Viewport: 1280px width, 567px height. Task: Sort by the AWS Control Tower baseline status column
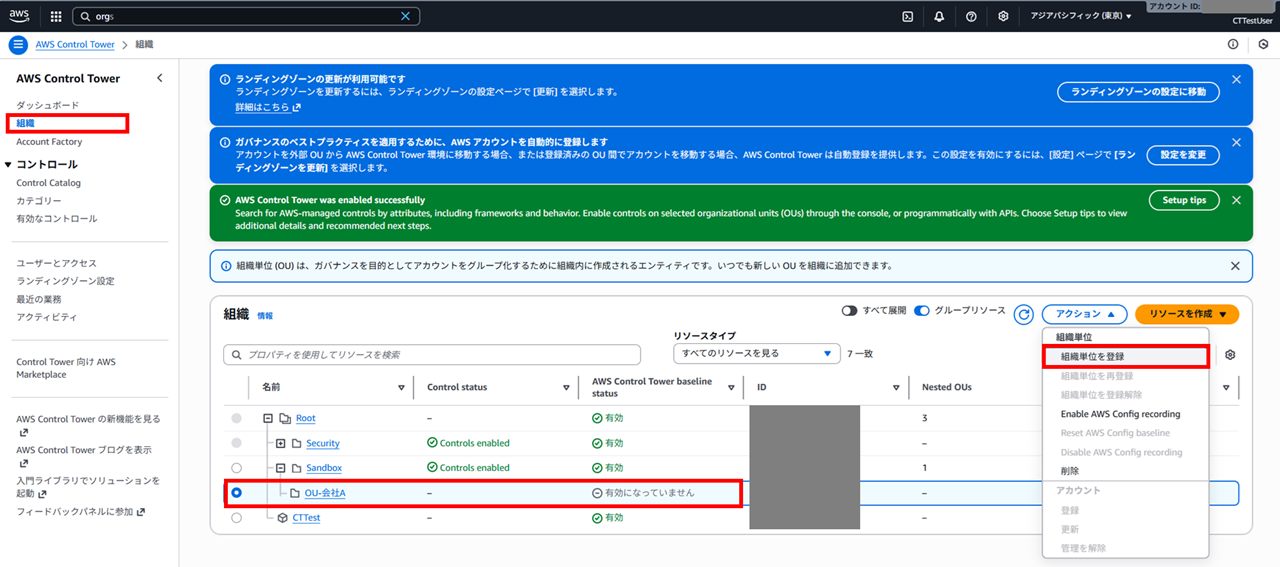click(732, 388)
